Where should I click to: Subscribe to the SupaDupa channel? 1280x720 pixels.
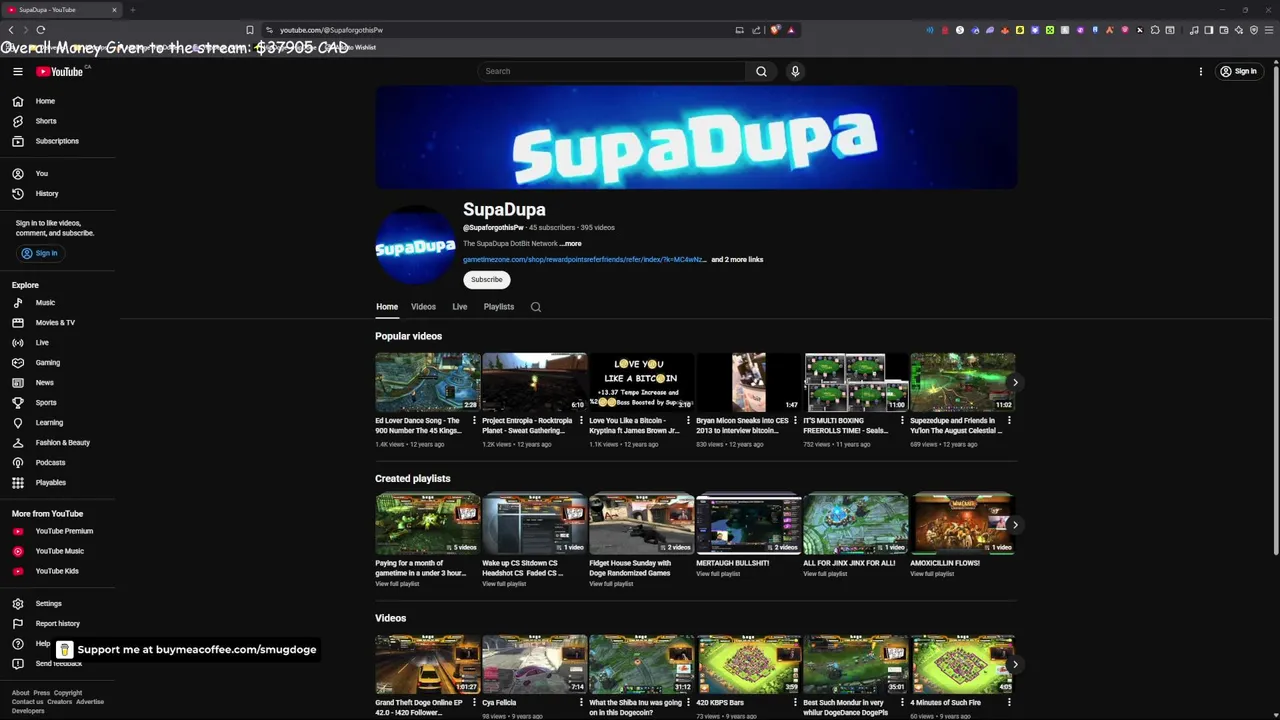click(x=487, y=280)
